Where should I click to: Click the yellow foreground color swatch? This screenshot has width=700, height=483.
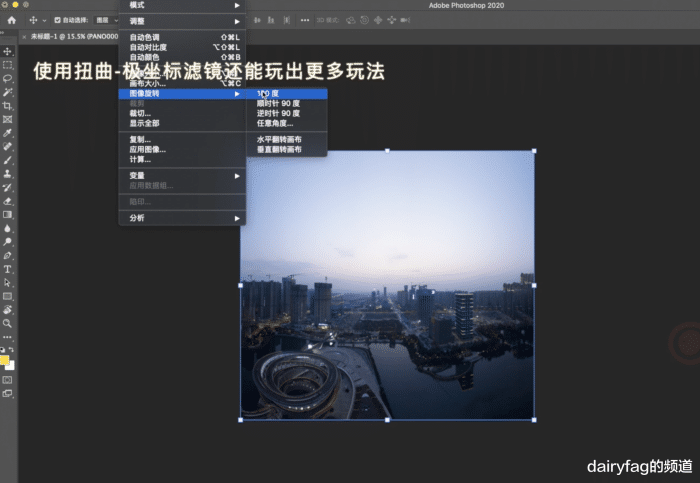pos(4,360)
